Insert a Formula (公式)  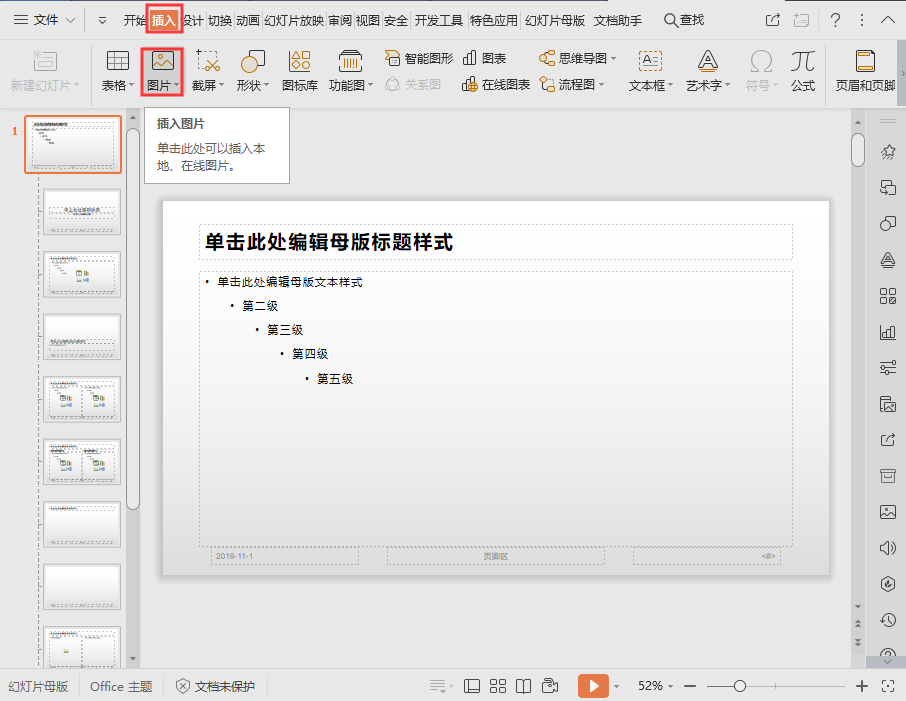[802, 71]
